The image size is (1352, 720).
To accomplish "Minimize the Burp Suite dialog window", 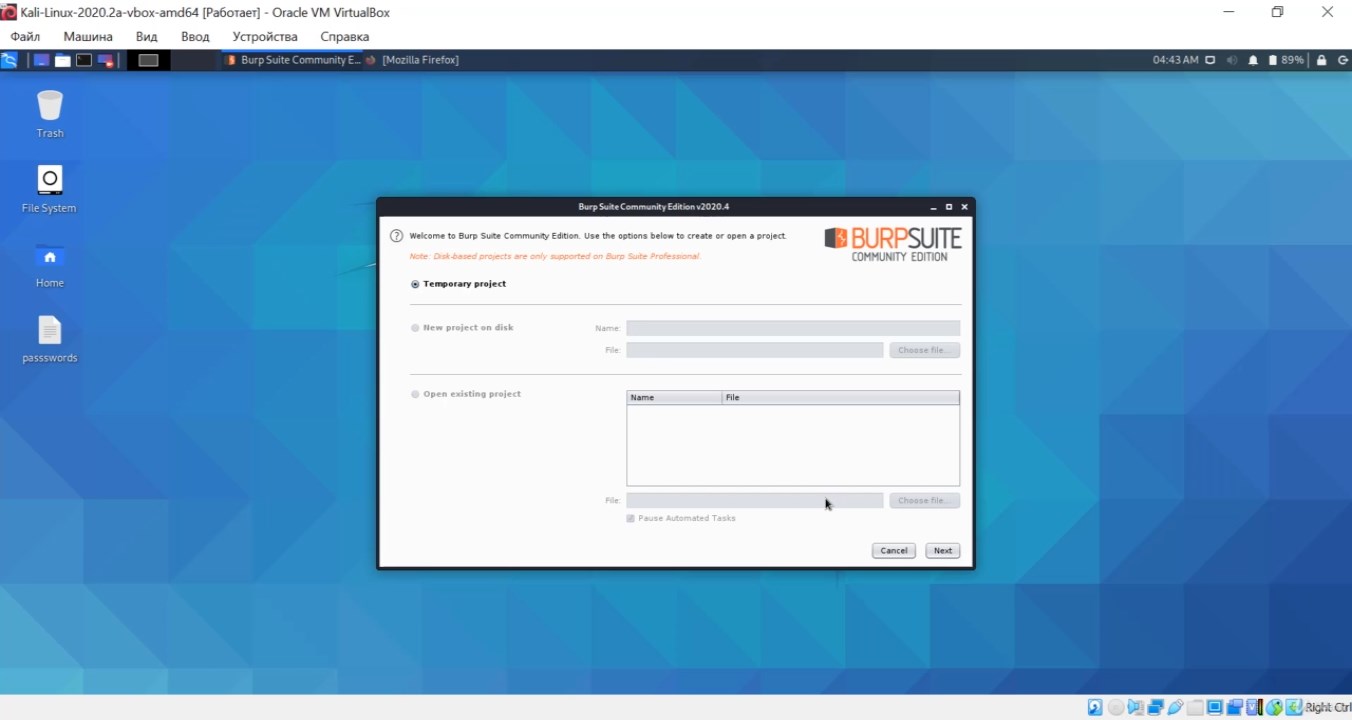I will (x=934, y=207).
